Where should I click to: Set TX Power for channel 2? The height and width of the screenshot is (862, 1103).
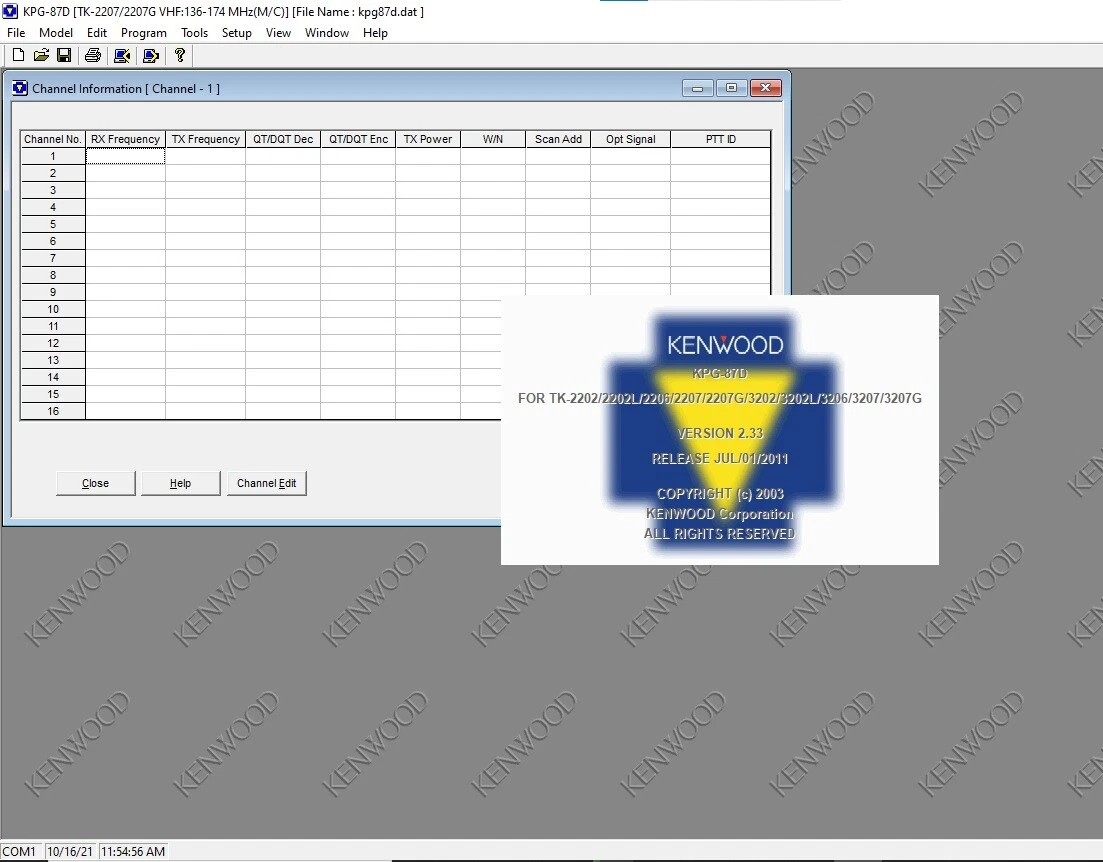tap(428, 173)
